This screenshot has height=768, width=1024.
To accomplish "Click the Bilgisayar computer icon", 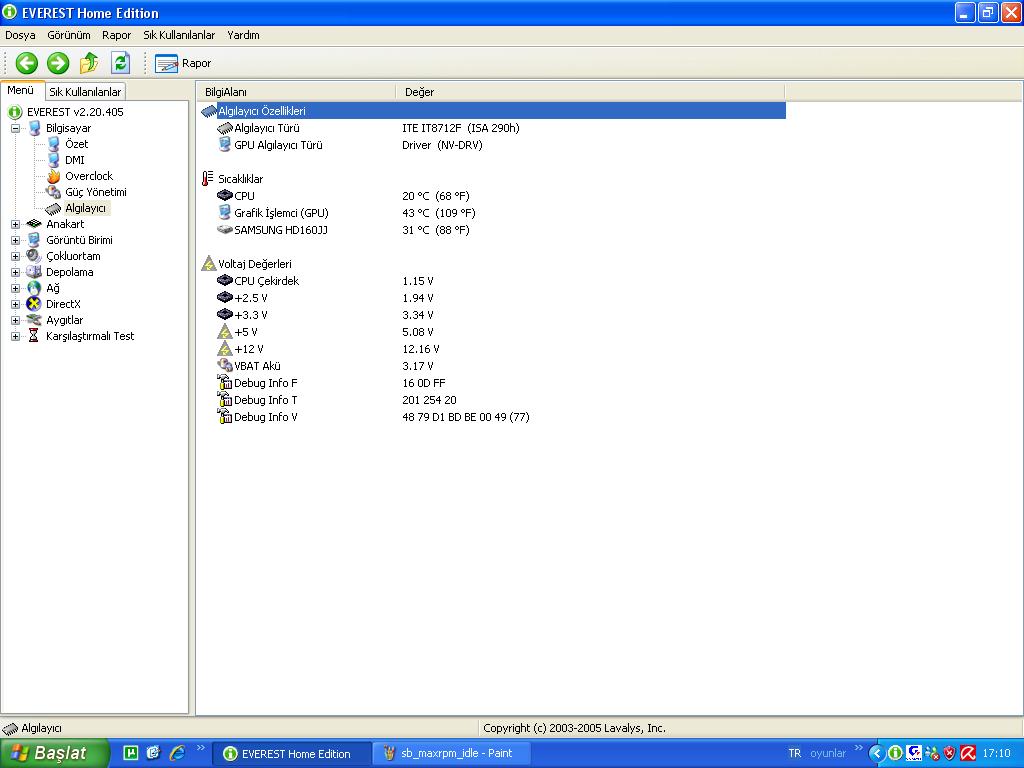I will (34, 128).
